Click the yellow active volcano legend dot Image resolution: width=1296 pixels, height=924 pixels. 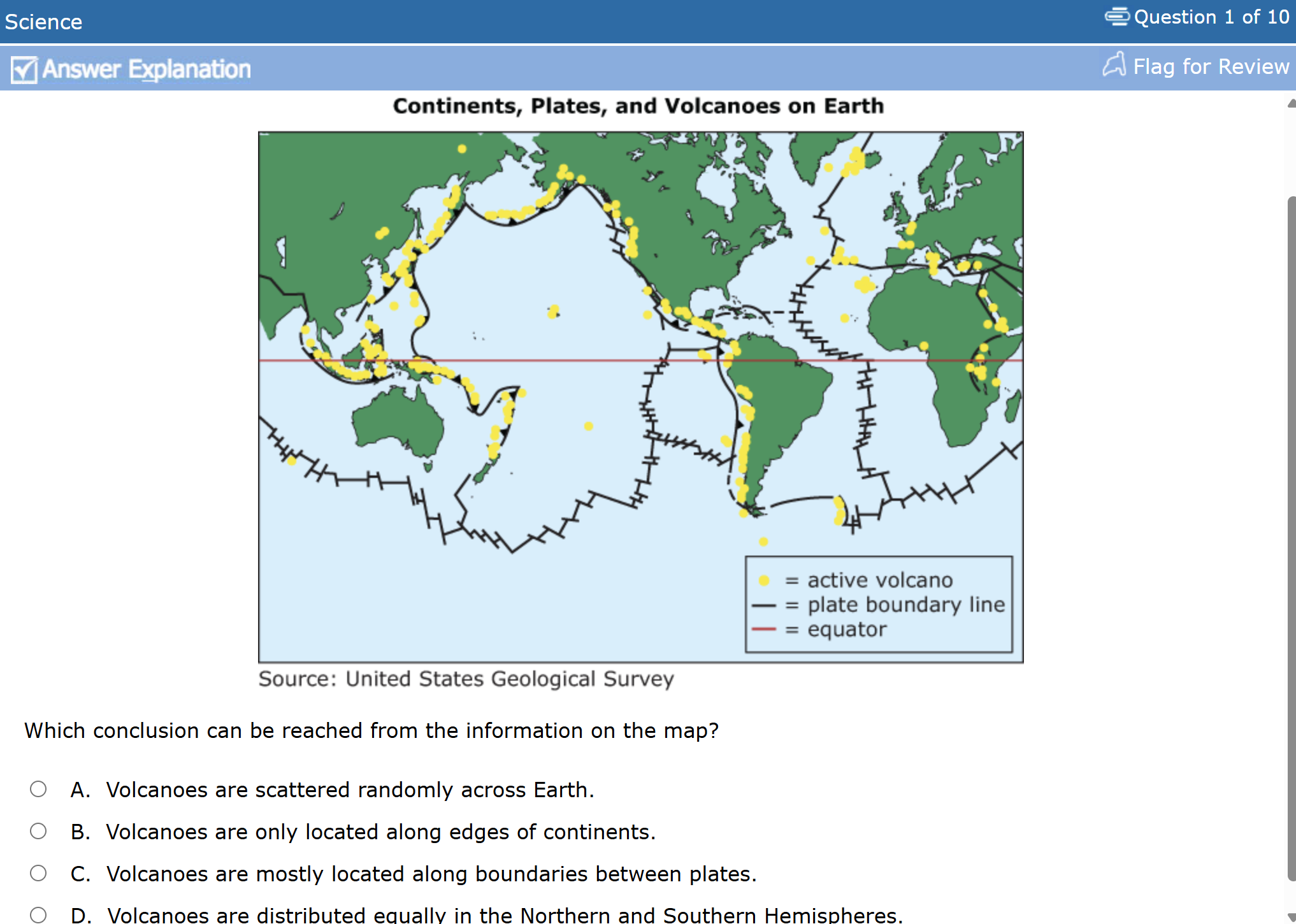coord(764,581)
